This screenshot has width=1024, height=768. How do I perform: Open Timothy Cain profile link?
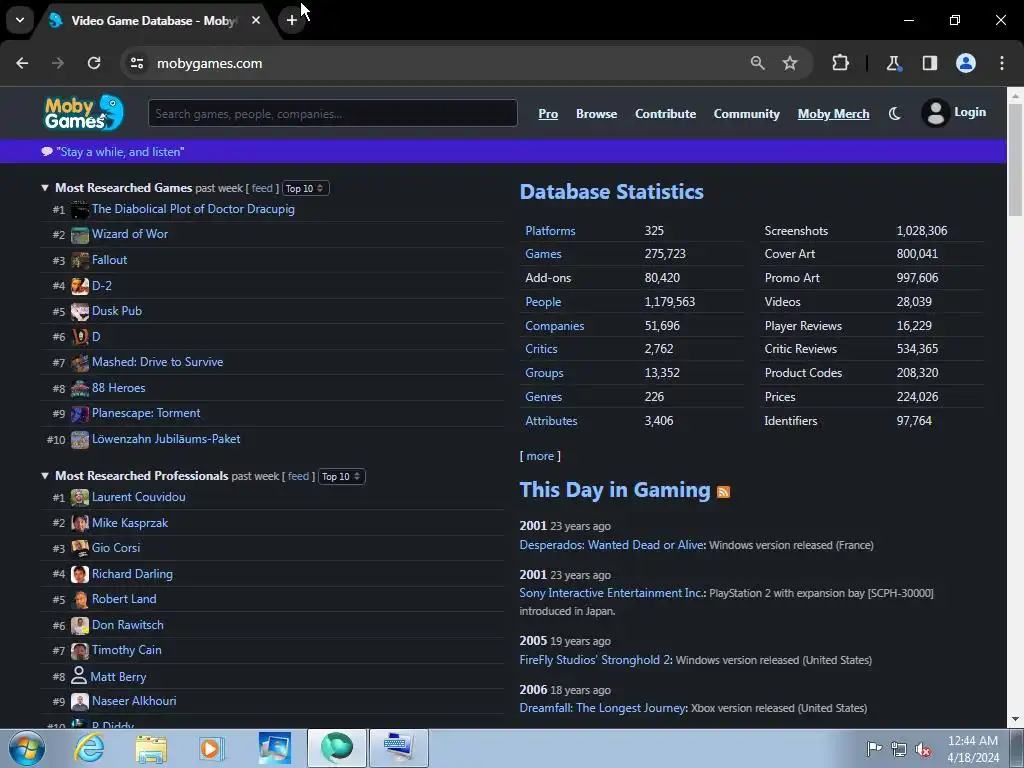point(127,650)
